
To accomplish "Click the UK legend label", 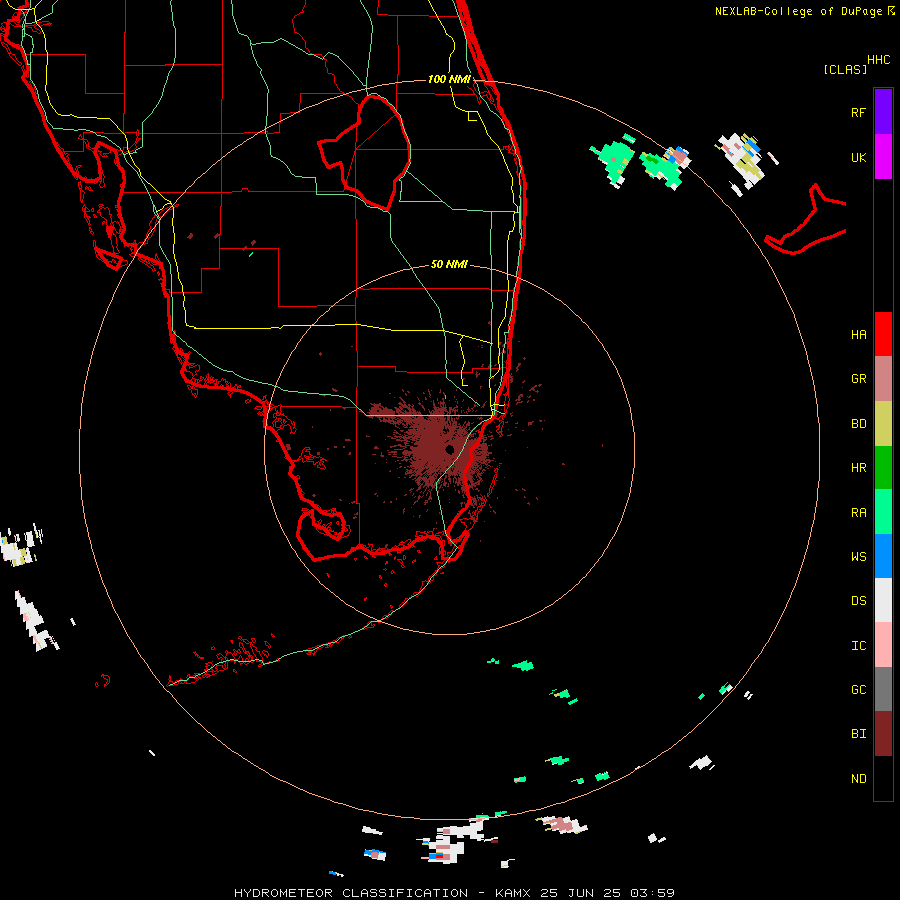I will click(858, 157).
